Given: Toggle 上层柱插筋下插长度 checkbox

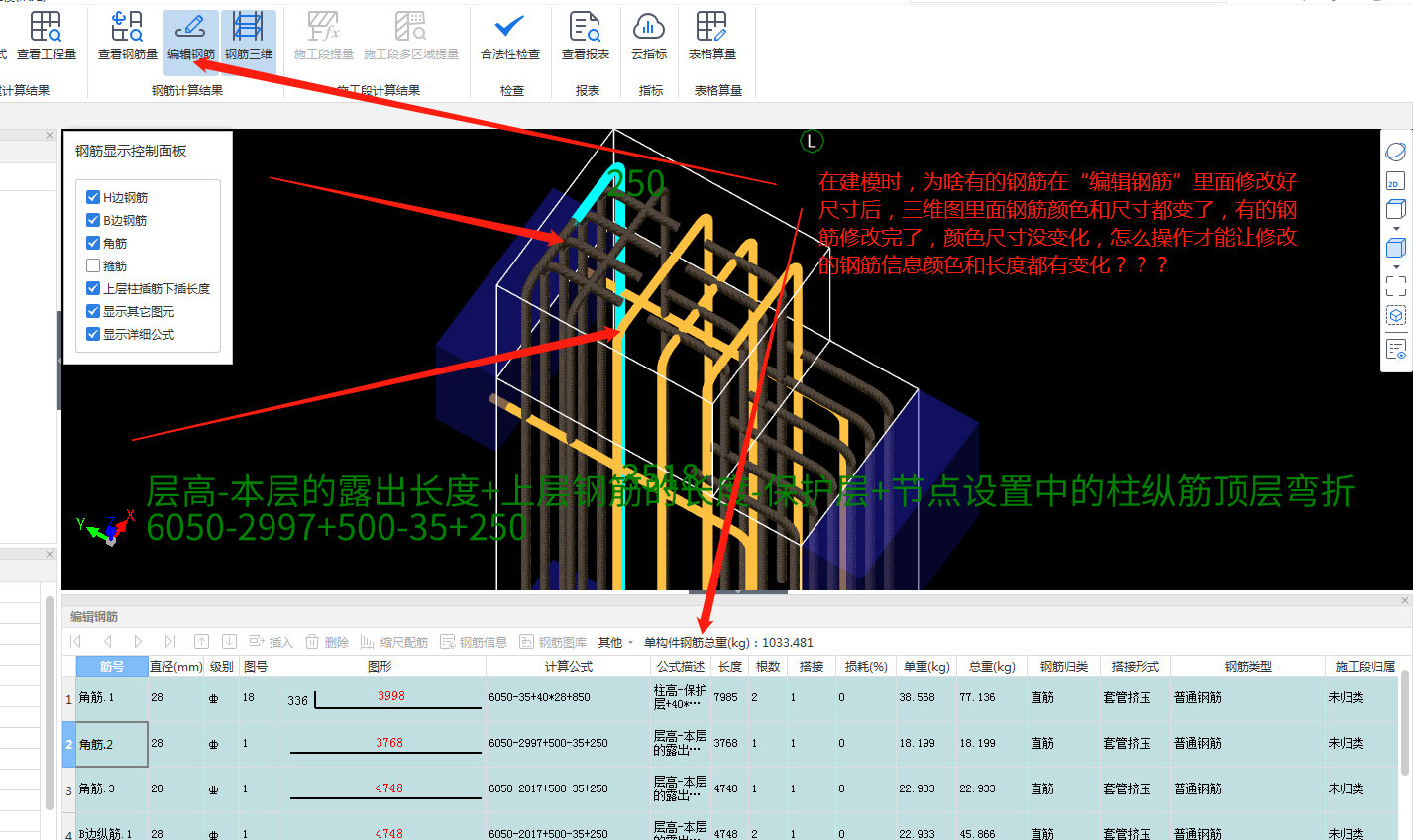Looking at the screenshot, I should [x=93, y=288].
